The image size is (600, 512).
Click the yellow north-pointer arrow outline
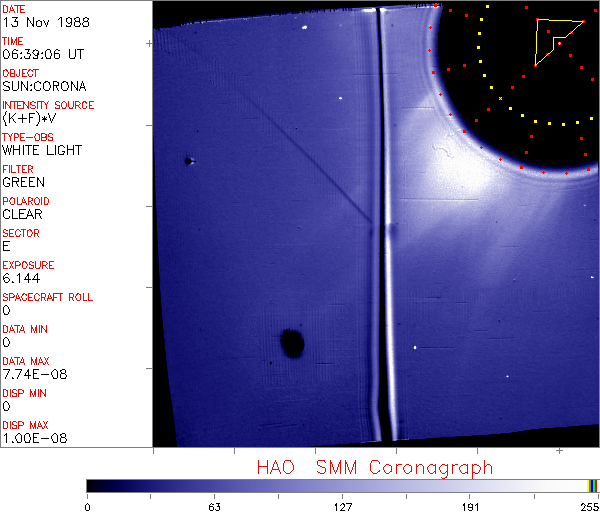(x=553, y=40)
